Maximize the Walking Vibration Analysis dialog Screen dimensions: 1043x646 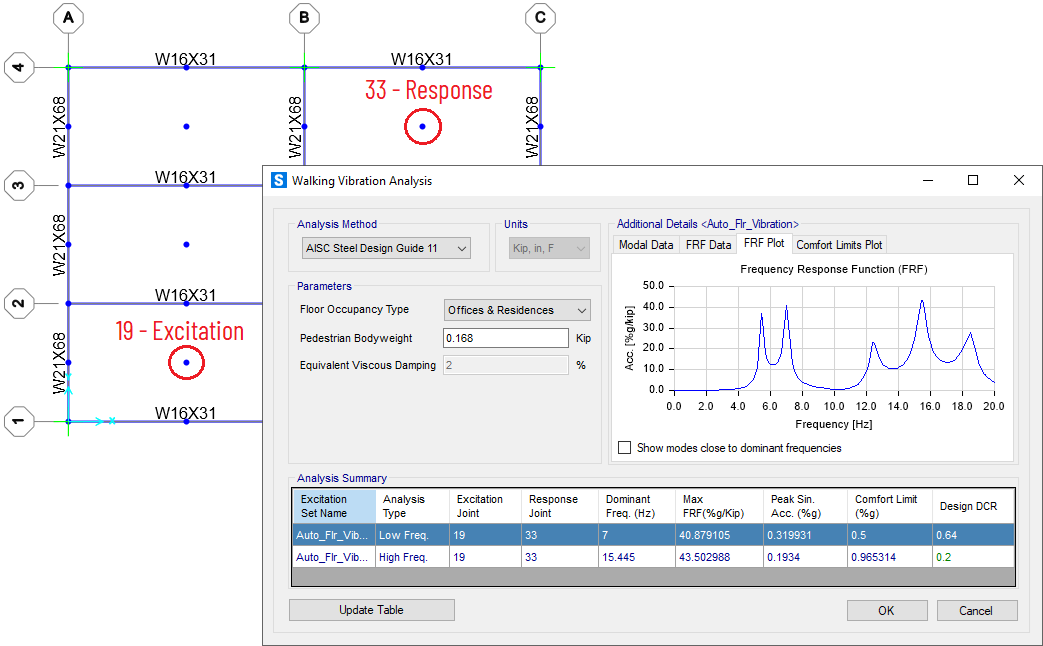pos(972,181)
